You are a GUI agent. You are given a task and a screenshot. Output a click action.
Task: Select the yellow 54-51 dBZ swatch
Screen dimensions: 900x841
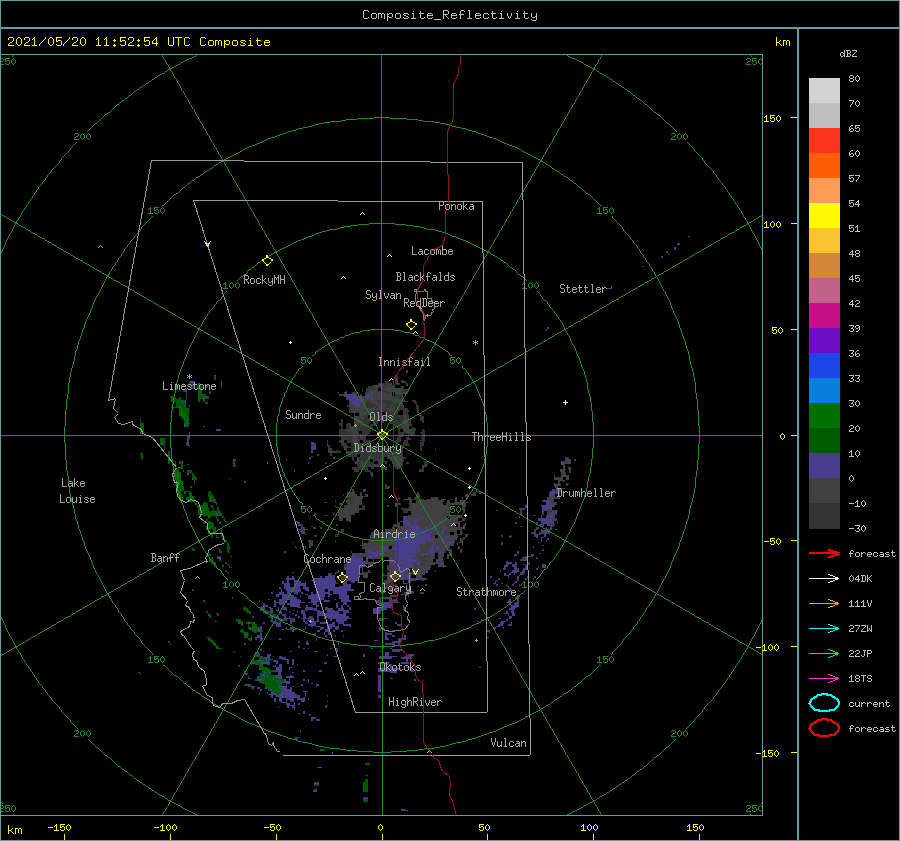click(824, 215)
